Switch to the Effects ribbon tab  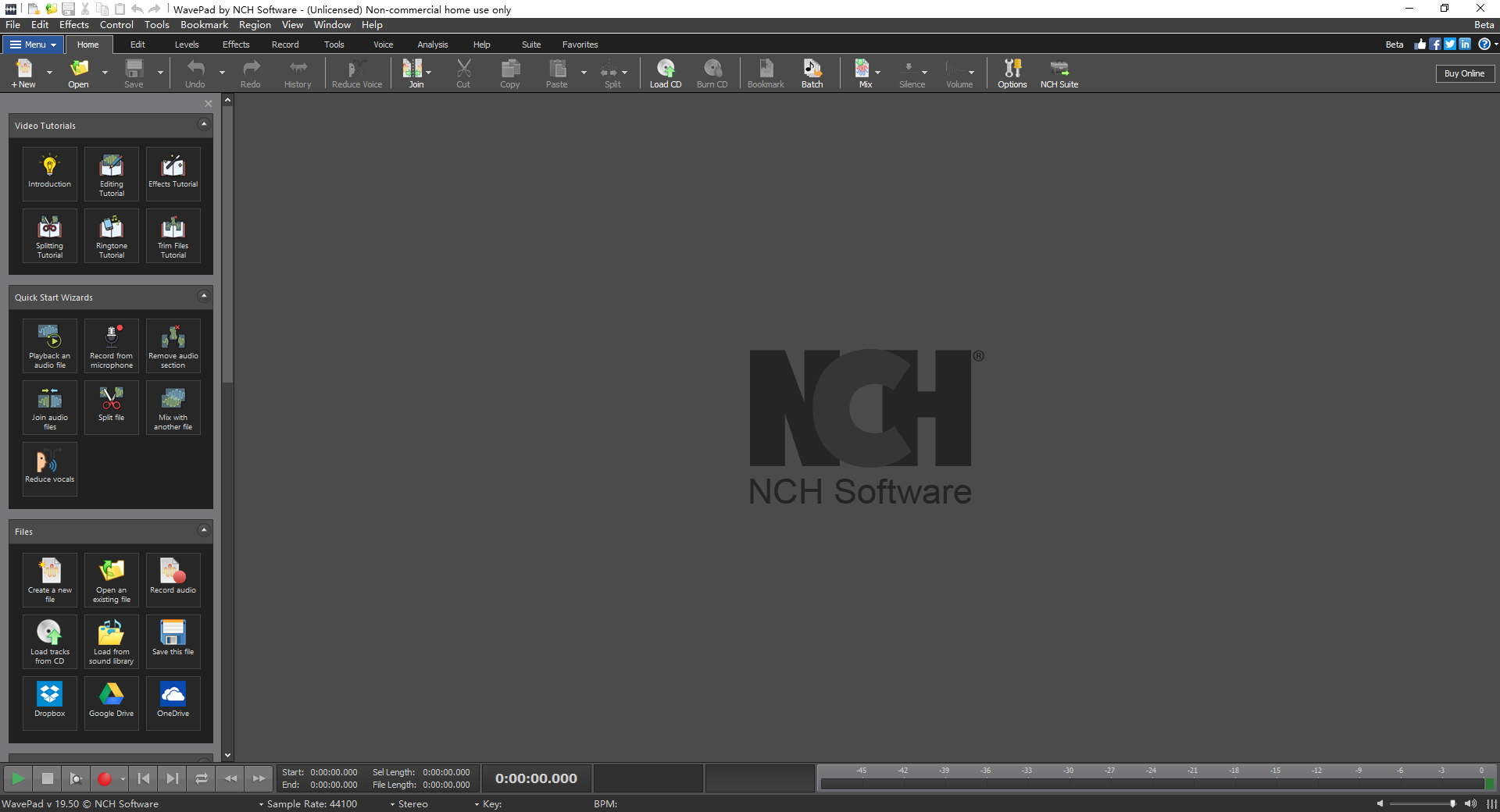tap(236, 45)
